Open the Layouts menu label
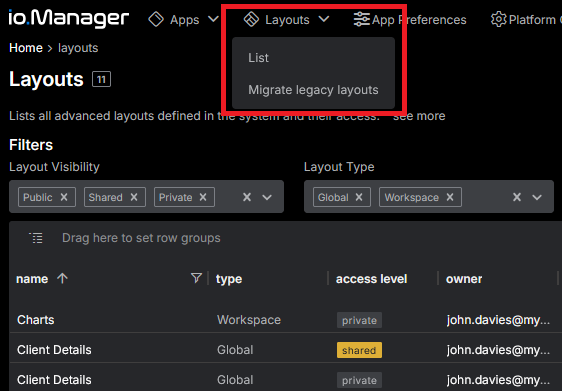This screenshot has width=562, height=391. tap(287, 20)
